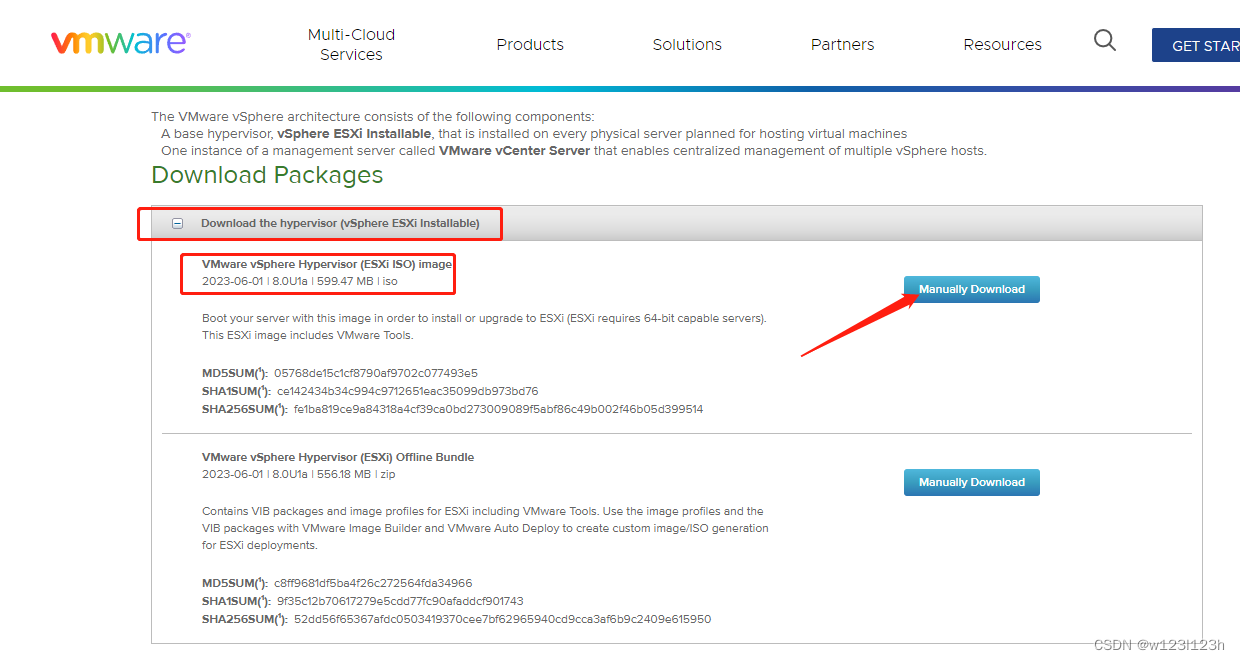The height and width of the screenshot is (660, 1240).
Task: Click the ISO SHA1SUM value ce142434b34c994c...
Action: coord(407,391)
